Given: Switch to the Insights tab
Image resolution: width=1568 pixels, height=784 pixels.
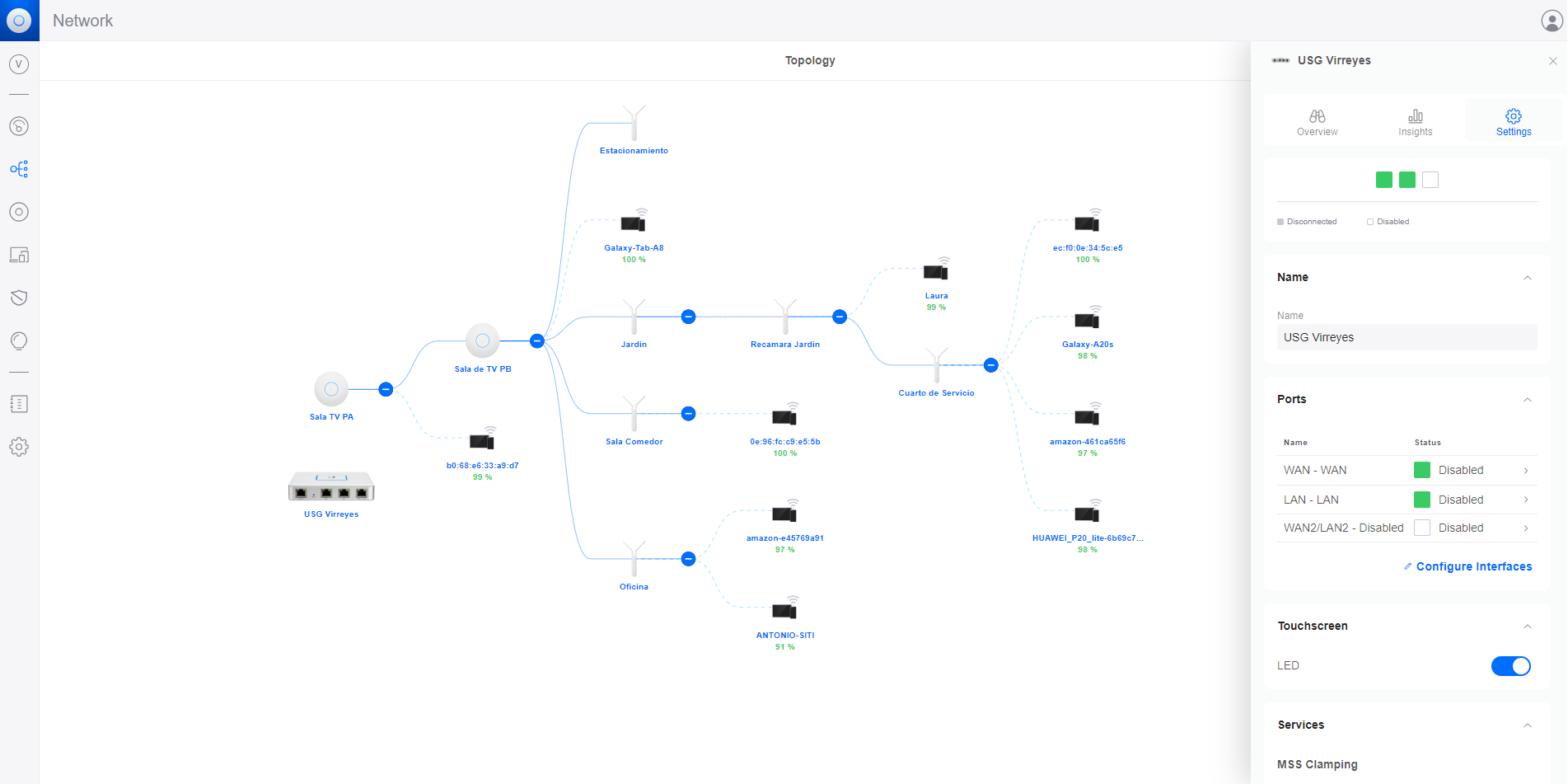Looking at the screenshot, I should pos(1415,122).
